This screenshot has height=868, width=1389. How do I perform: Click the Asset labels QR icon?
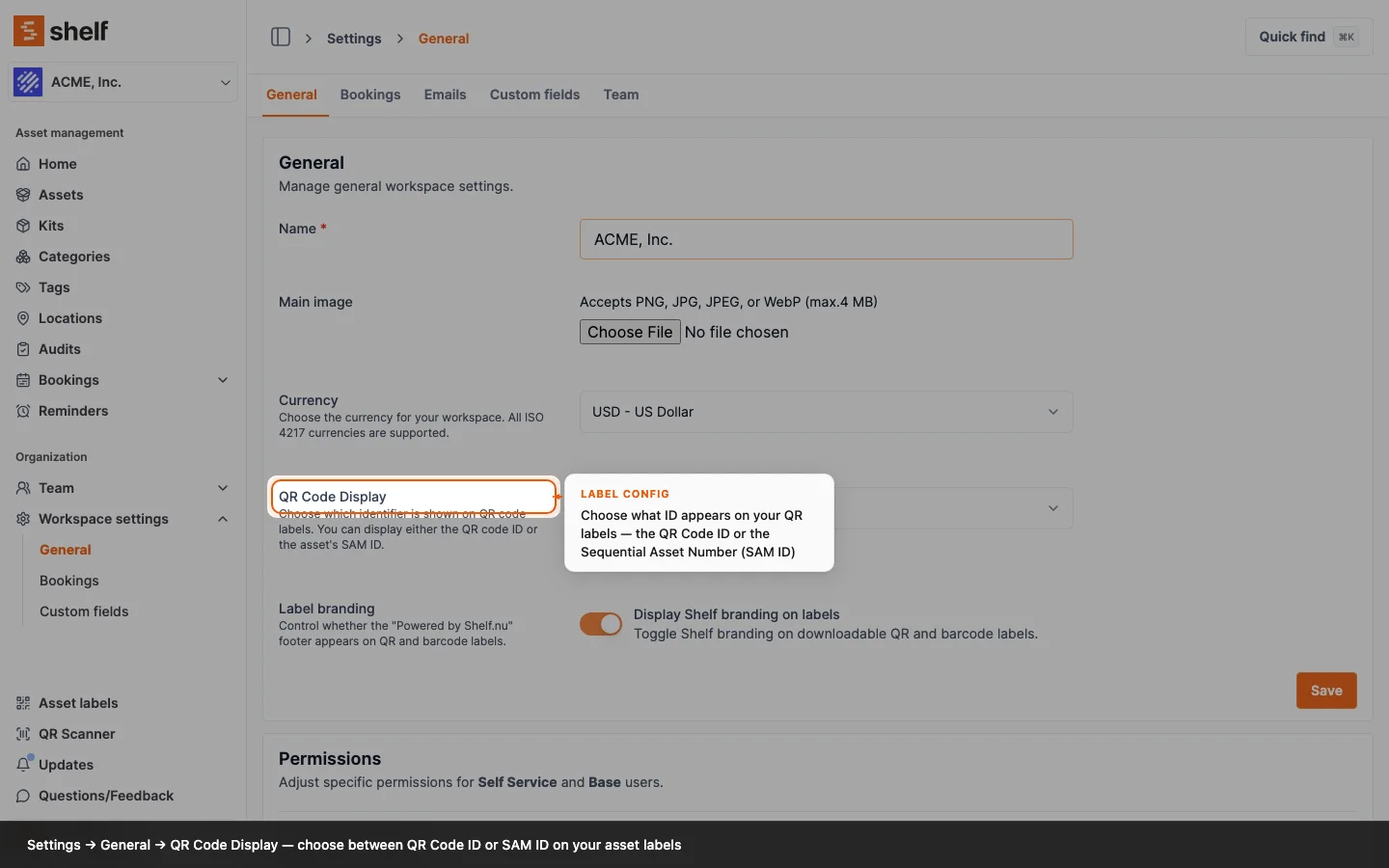(23, 703)
